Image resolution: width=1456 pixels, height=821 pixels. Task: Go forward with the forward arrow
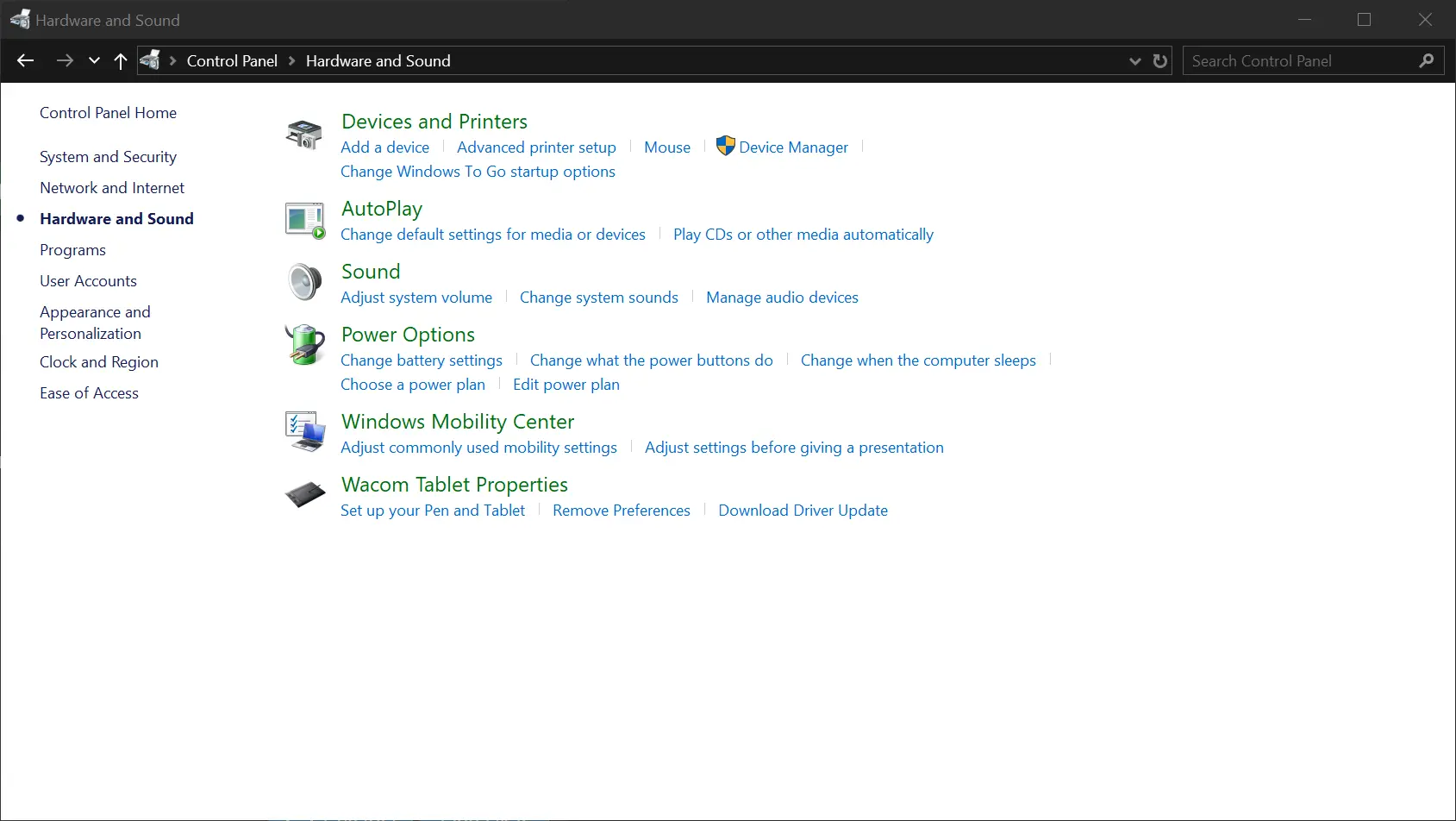click(65, 60)
